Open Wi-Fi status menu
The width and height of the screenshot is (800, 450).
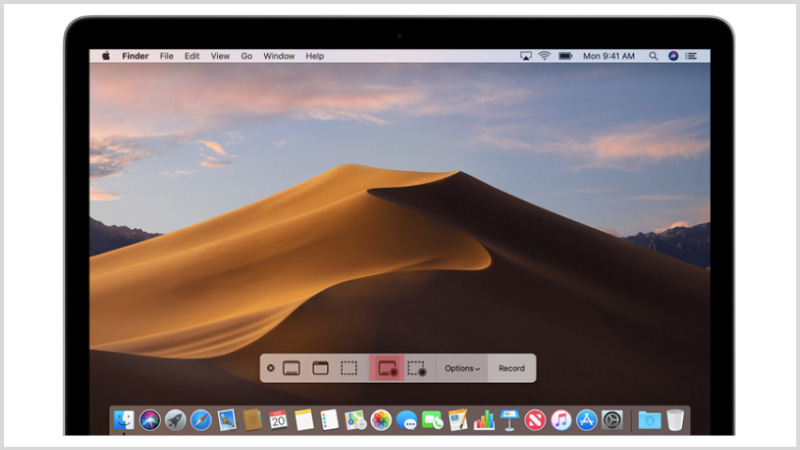[545, 56]
